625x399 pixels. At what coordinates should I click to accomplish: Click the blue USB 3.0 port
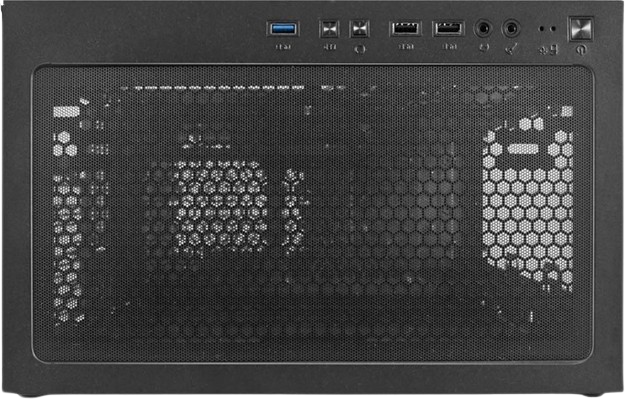pyautogui.click(x=283, y=29)
